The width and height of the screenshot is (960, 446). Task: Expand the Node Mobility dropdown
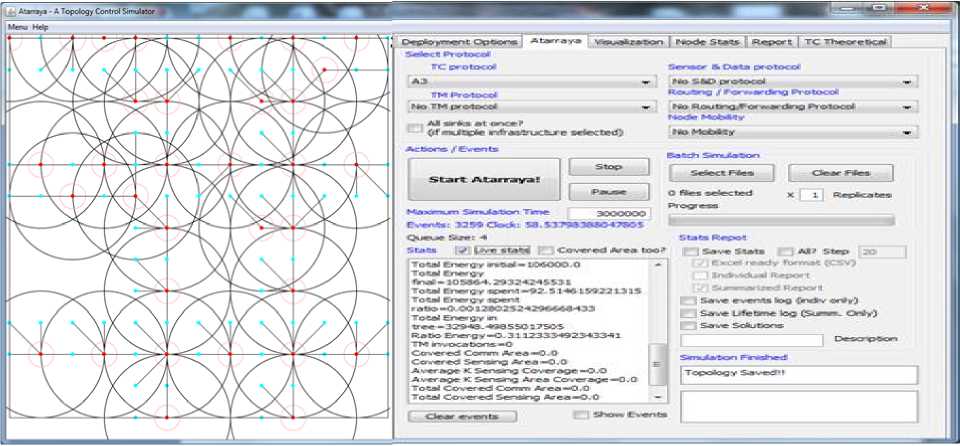[x=792, y=131]
